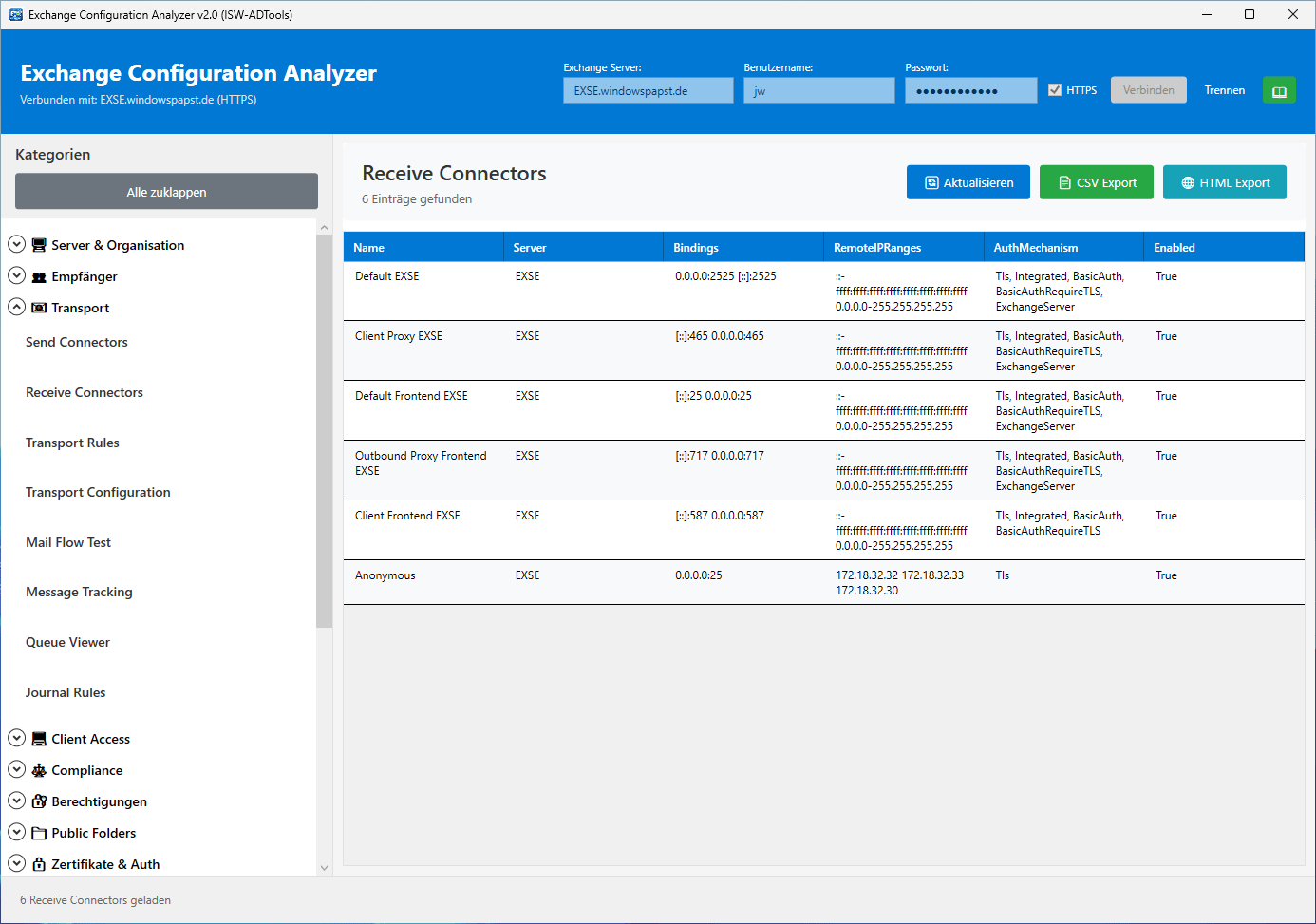Click the Public Folders folder icon
Image resolution: width=1316 pixels, height=924 pixels.
tap(39, 833)
